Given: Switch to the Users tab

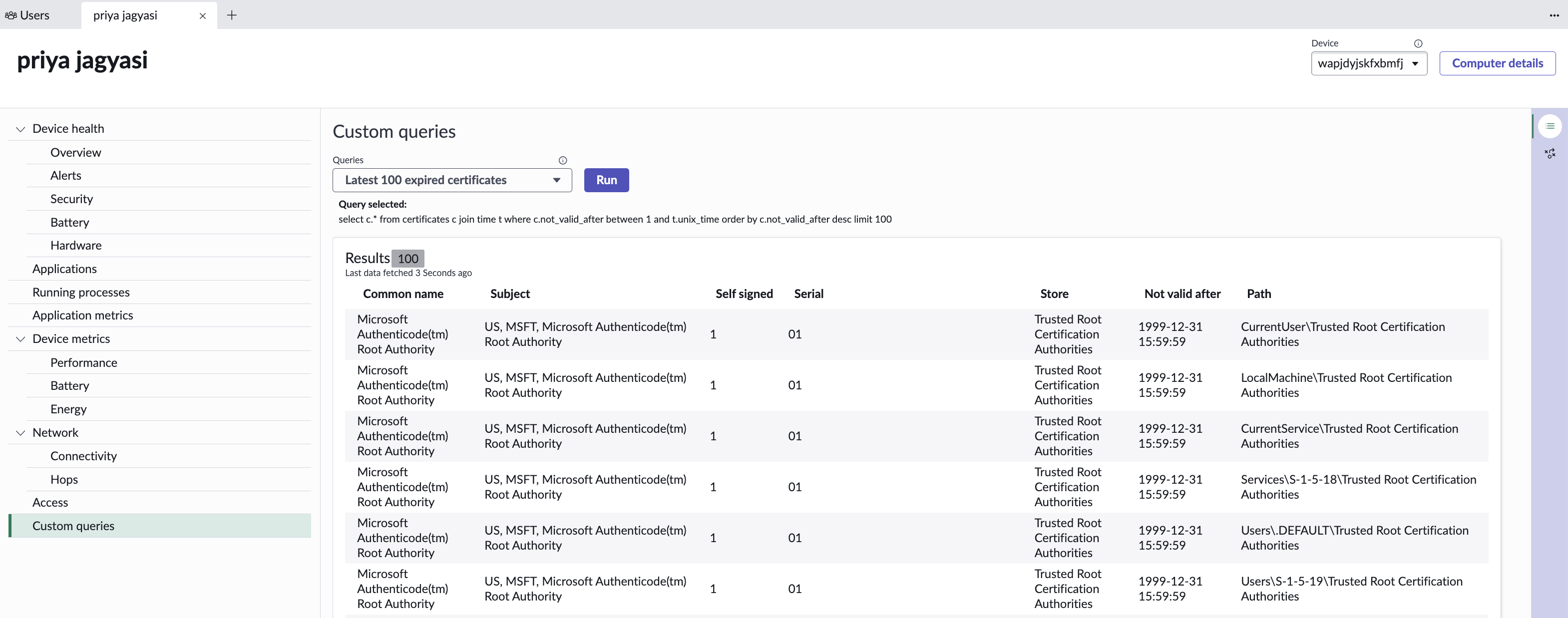Looking at the screenshot, I should (27, 15).
